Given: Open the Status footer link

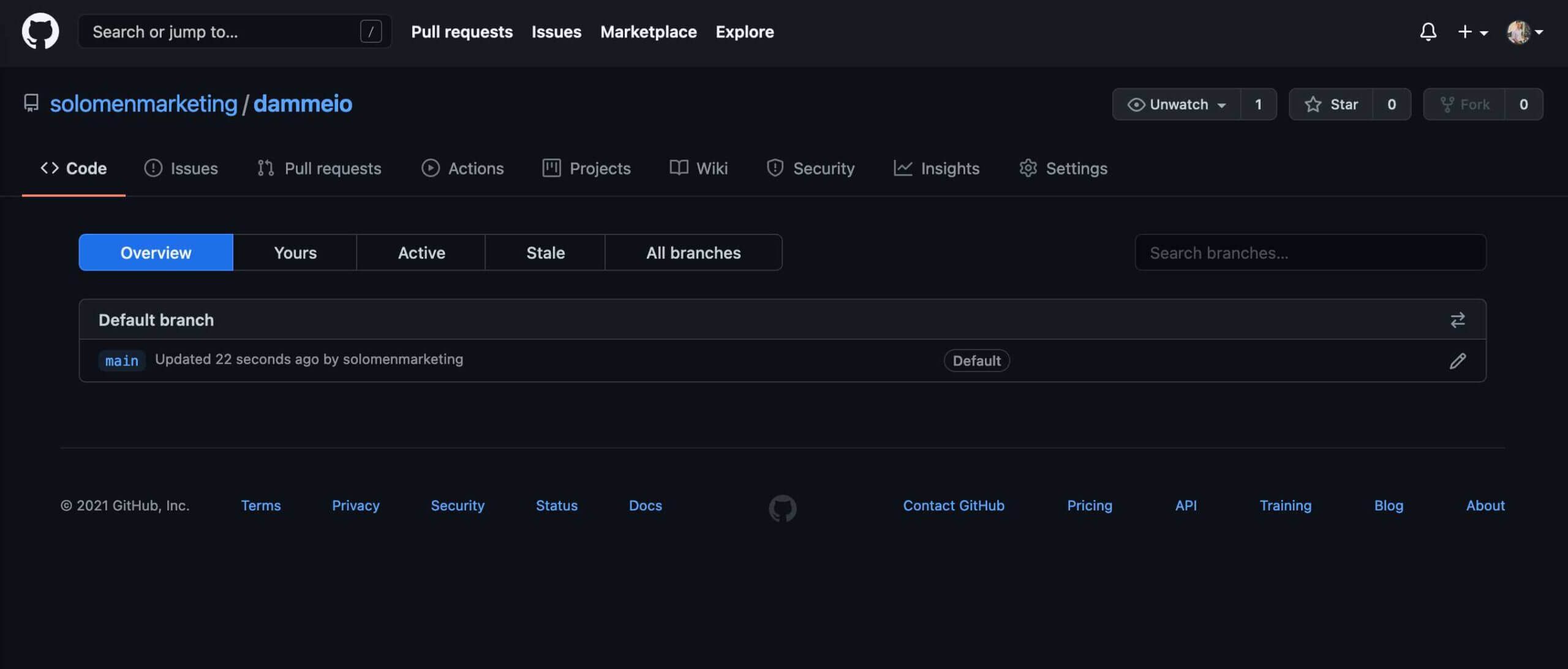Looking at the screenshot, I should [x=556, y=506].
